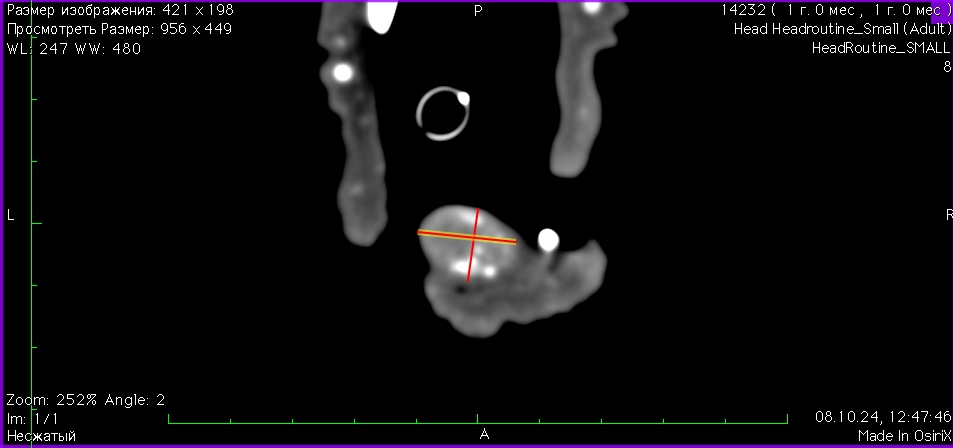Click the A orientation marker at bottom
This screenshot has height=448, width=953.
pyautogui.click(x=484, y=435)
